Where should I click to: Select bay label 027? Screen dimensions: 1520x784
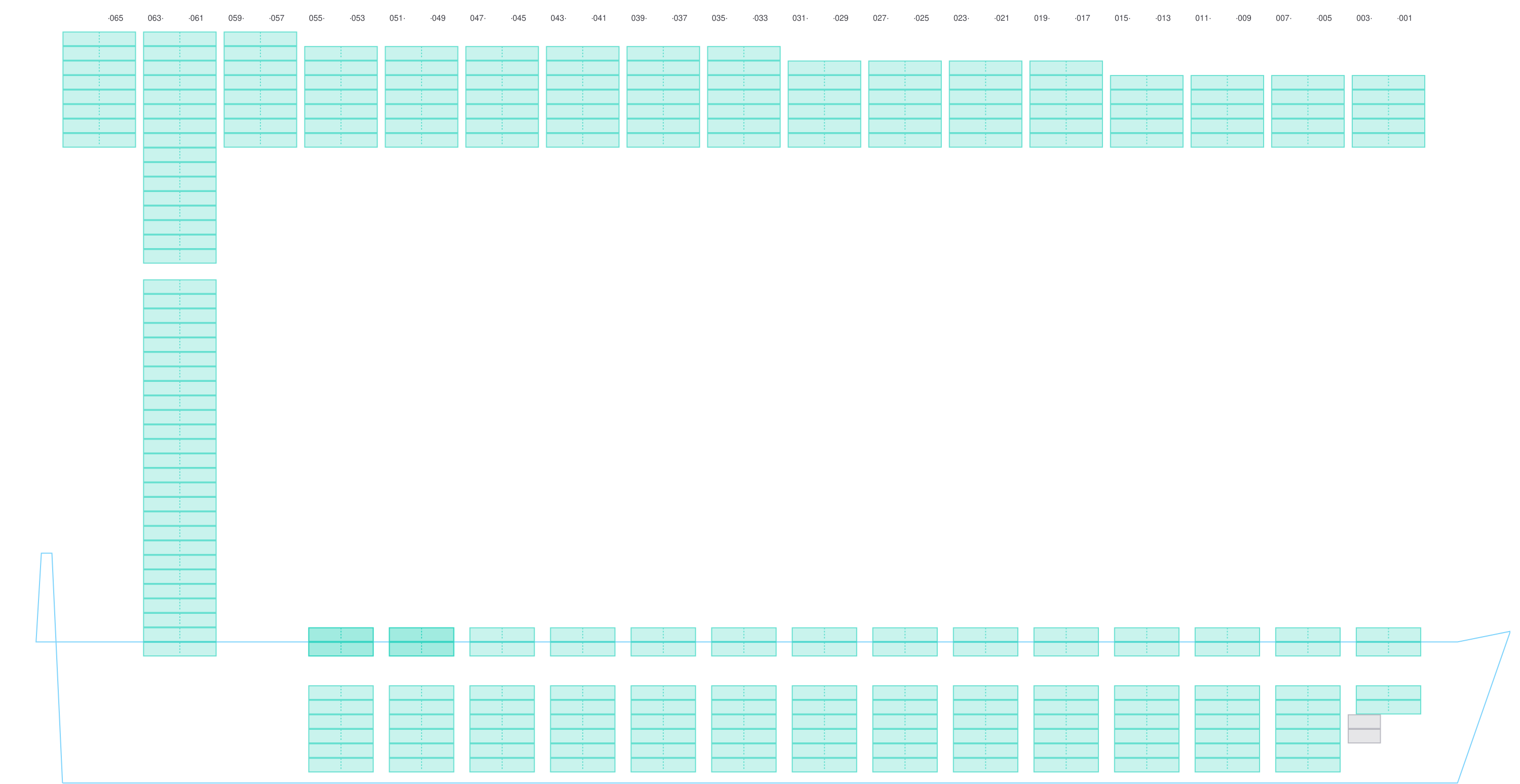pos(881,18)
